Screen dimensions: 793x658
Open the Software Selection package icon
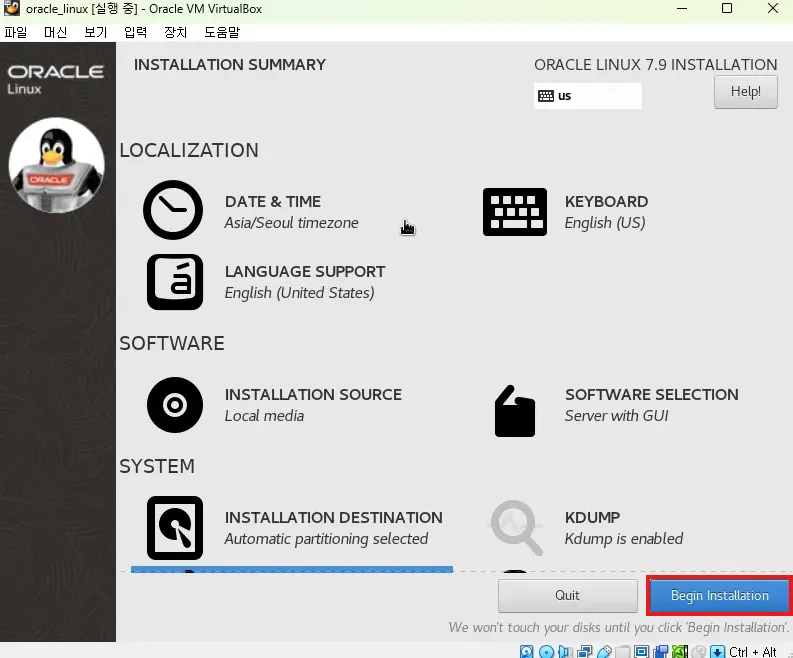[x=515, y=411]
